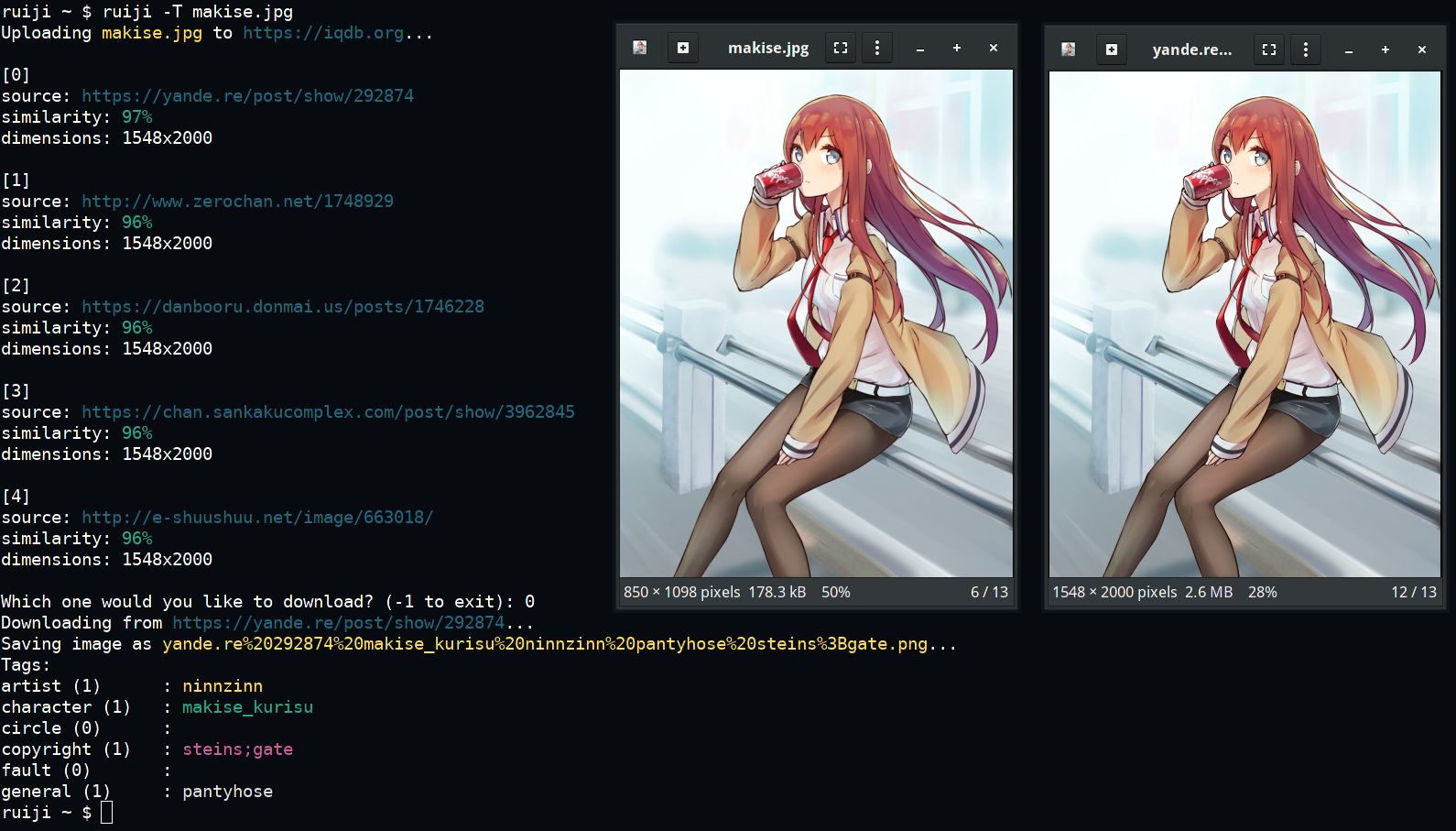Click the iqdb.org upload URL

tap(323, 33)
